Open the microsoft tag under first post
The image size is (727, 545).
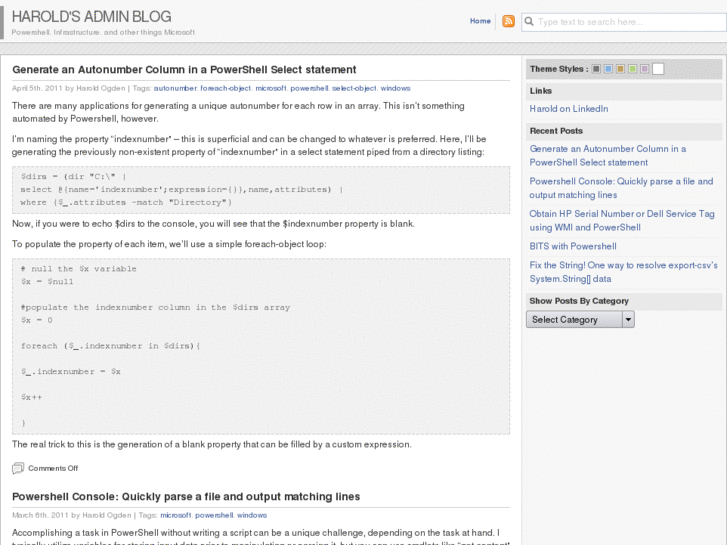270,88
